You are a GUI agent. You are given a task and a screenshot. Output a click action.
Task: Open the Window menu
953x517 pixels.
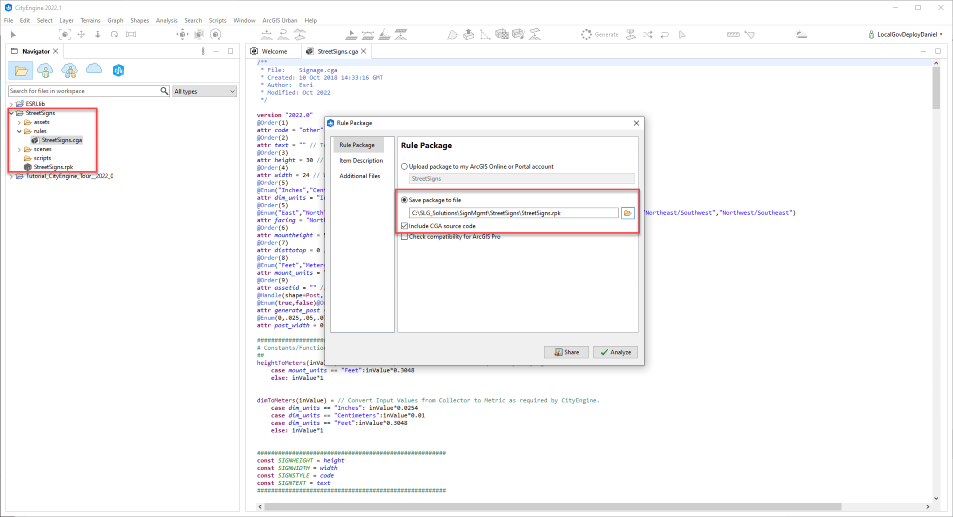click(244, 20)
